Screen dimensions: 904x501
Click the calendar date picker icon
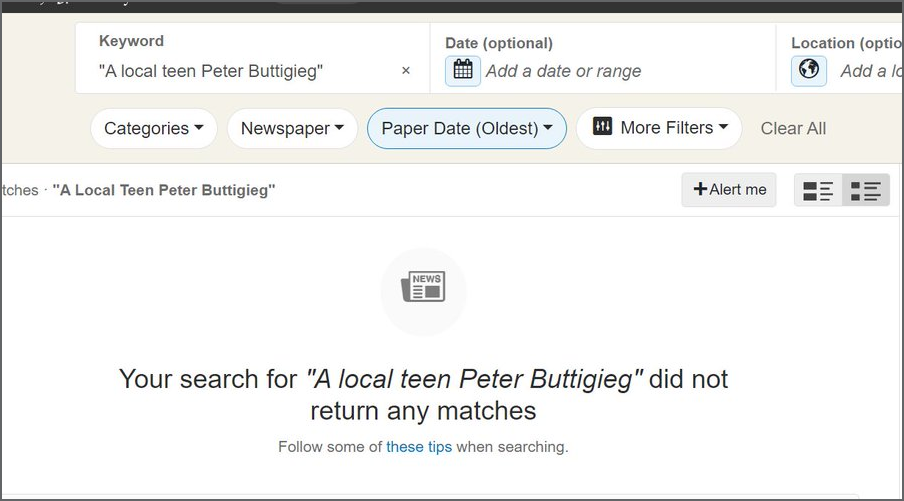pyautogui.click(x=462, y=70)
